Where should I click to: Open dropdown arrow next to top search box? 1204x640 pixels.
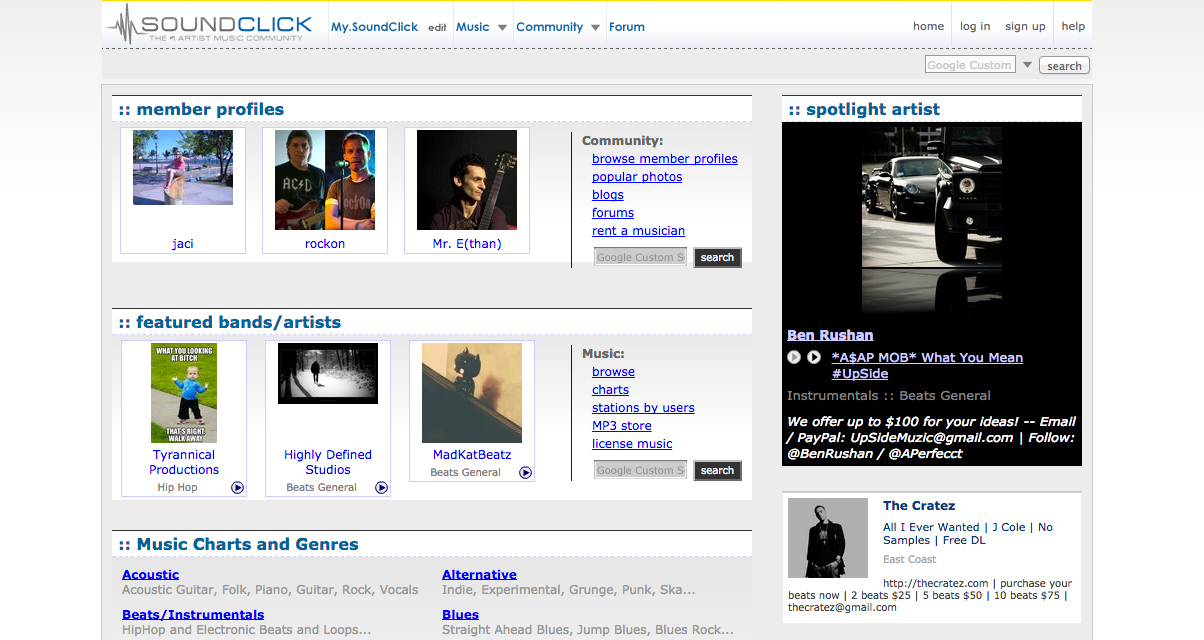[1027, 65]
